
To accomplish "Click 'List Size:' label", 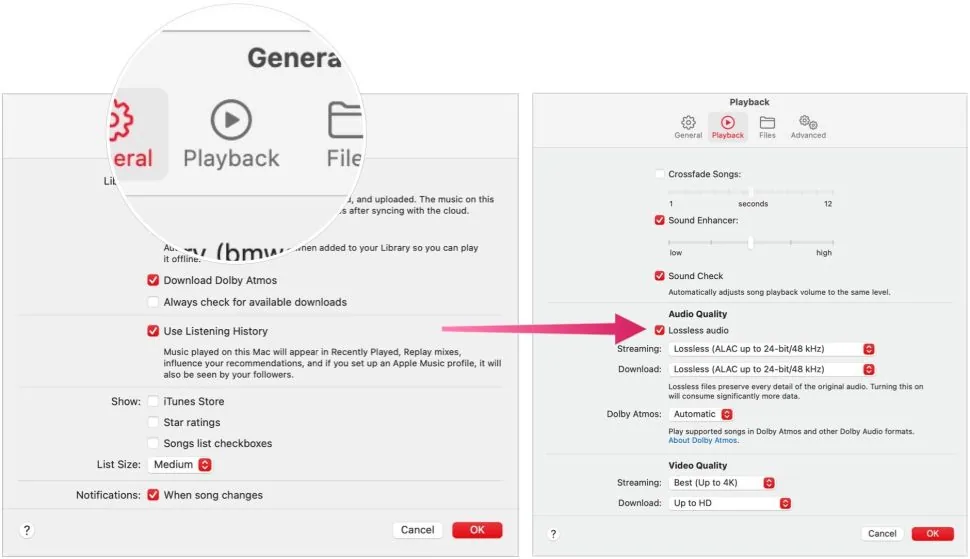I will pos(118,464).
